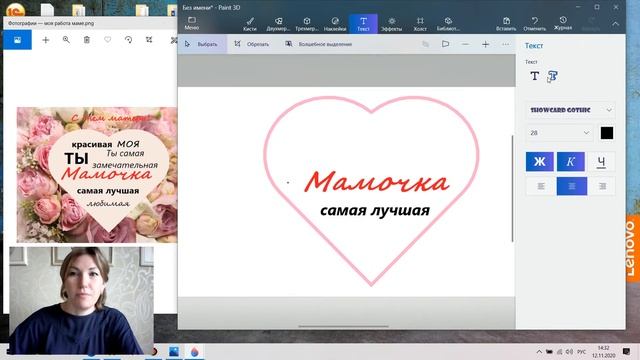Click the zoom magnifier in Photos
The image size is (640, 360).
(66, 40)
